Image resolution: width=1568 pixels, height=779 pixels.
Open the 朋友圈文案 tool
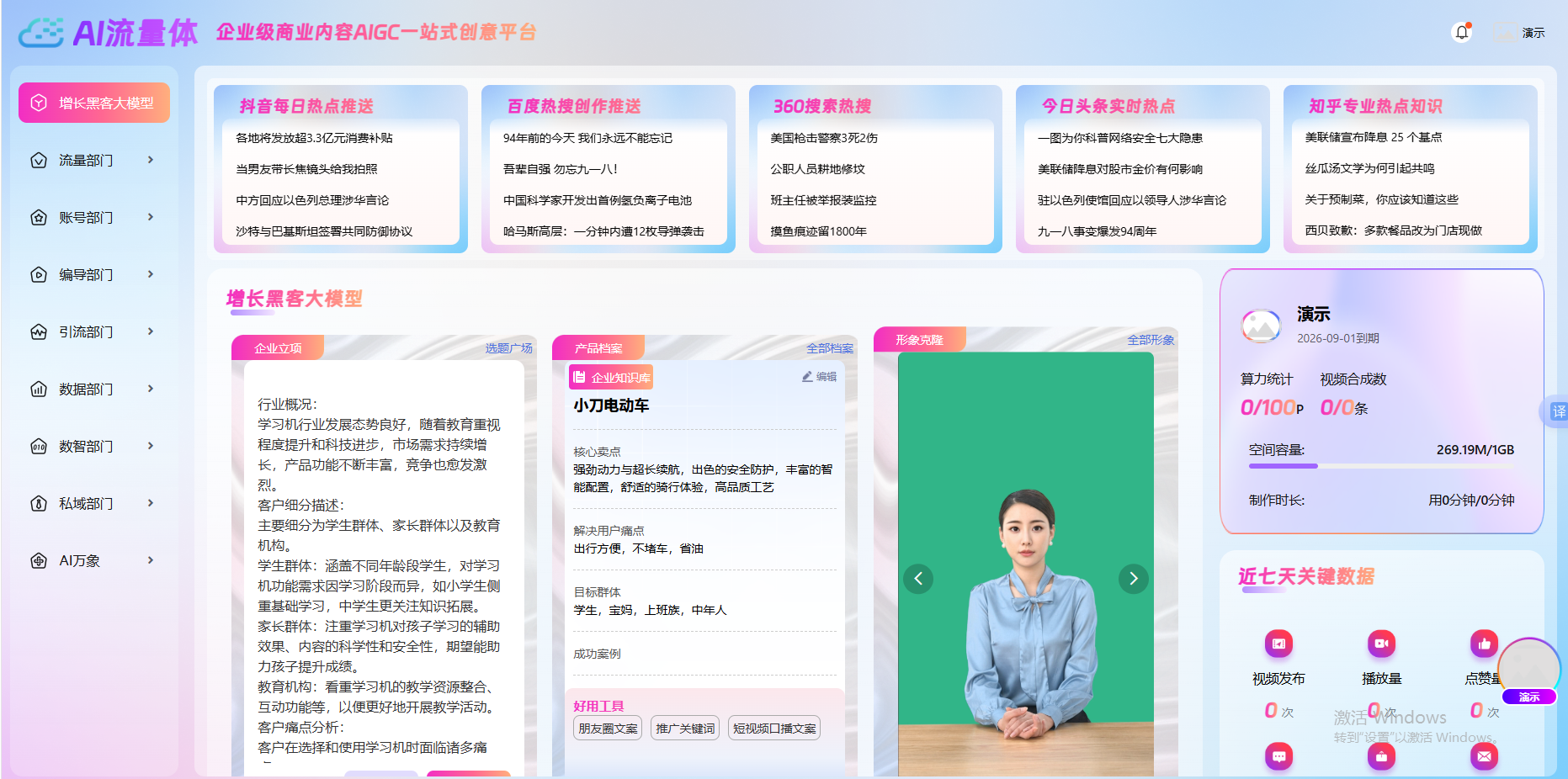pyautogui.click(x=608, y=728)
